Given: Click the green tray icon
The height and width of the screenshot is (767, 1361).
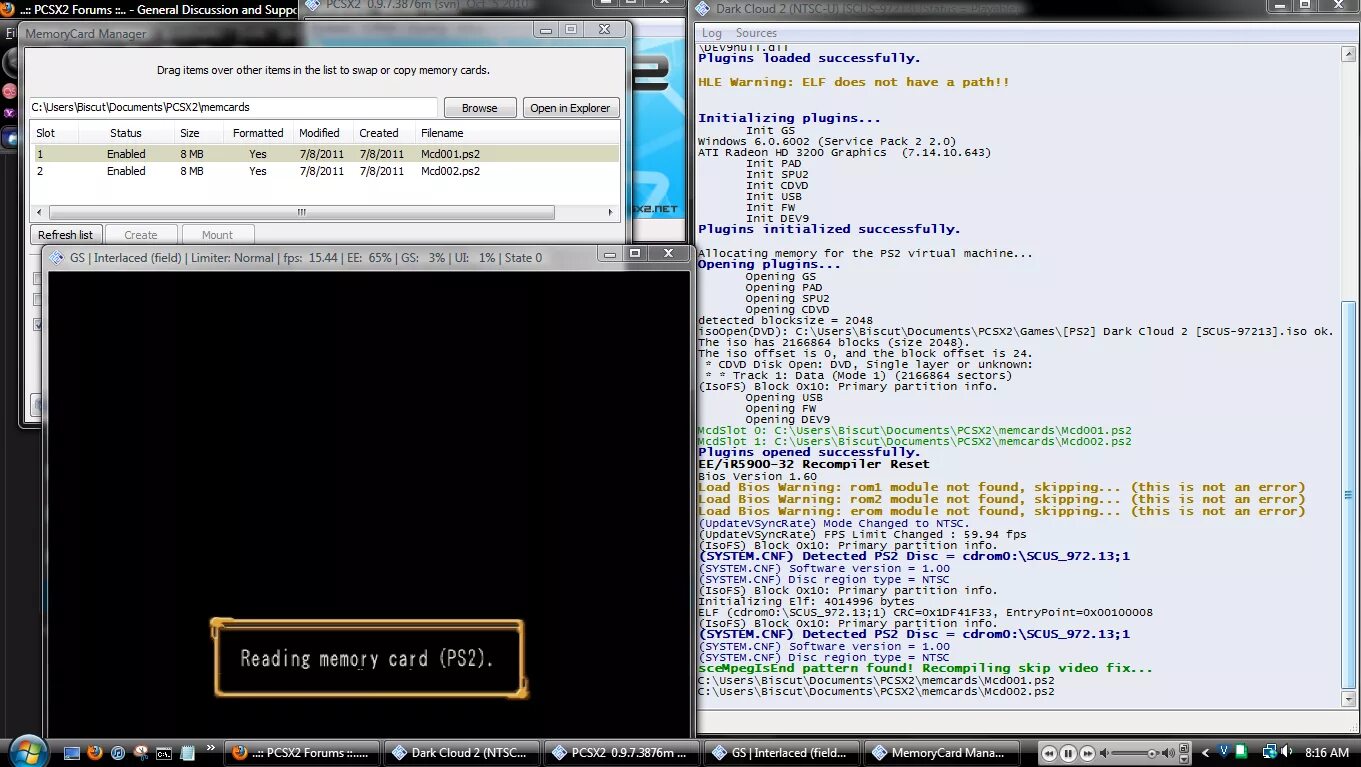Looking at the screenshot, I should 1243,752.
